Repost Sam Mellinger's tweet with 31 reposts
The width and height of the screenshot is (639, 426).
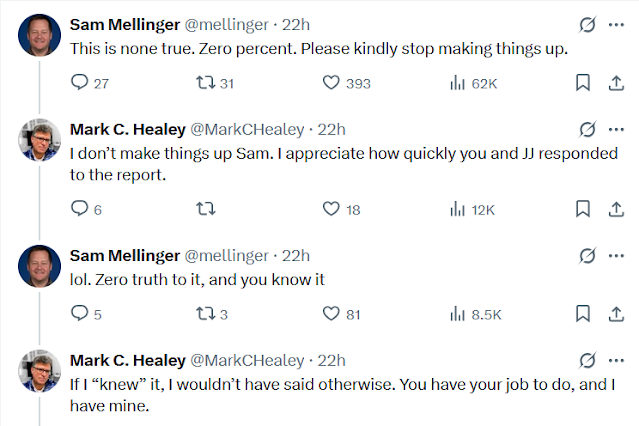point(207,83)
